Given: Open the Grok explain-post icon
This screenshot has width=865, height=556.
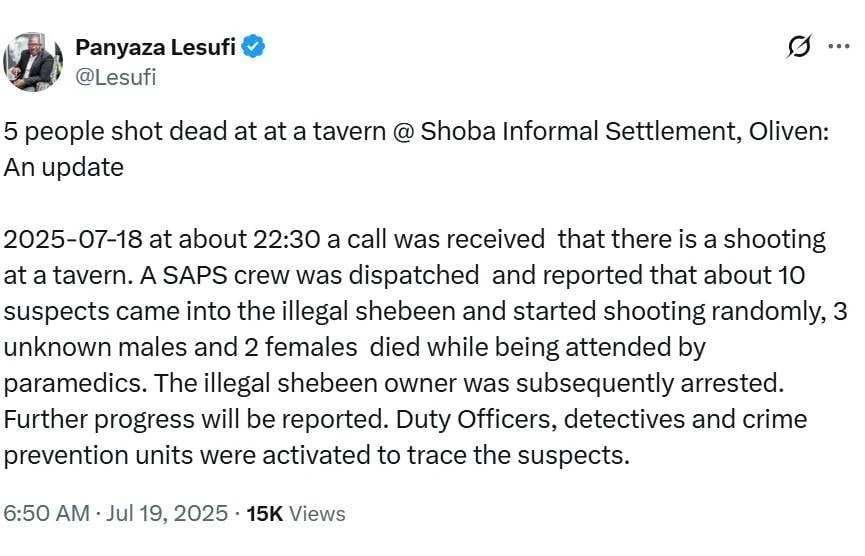Looking at the screenshot, I should pos(799,46).
